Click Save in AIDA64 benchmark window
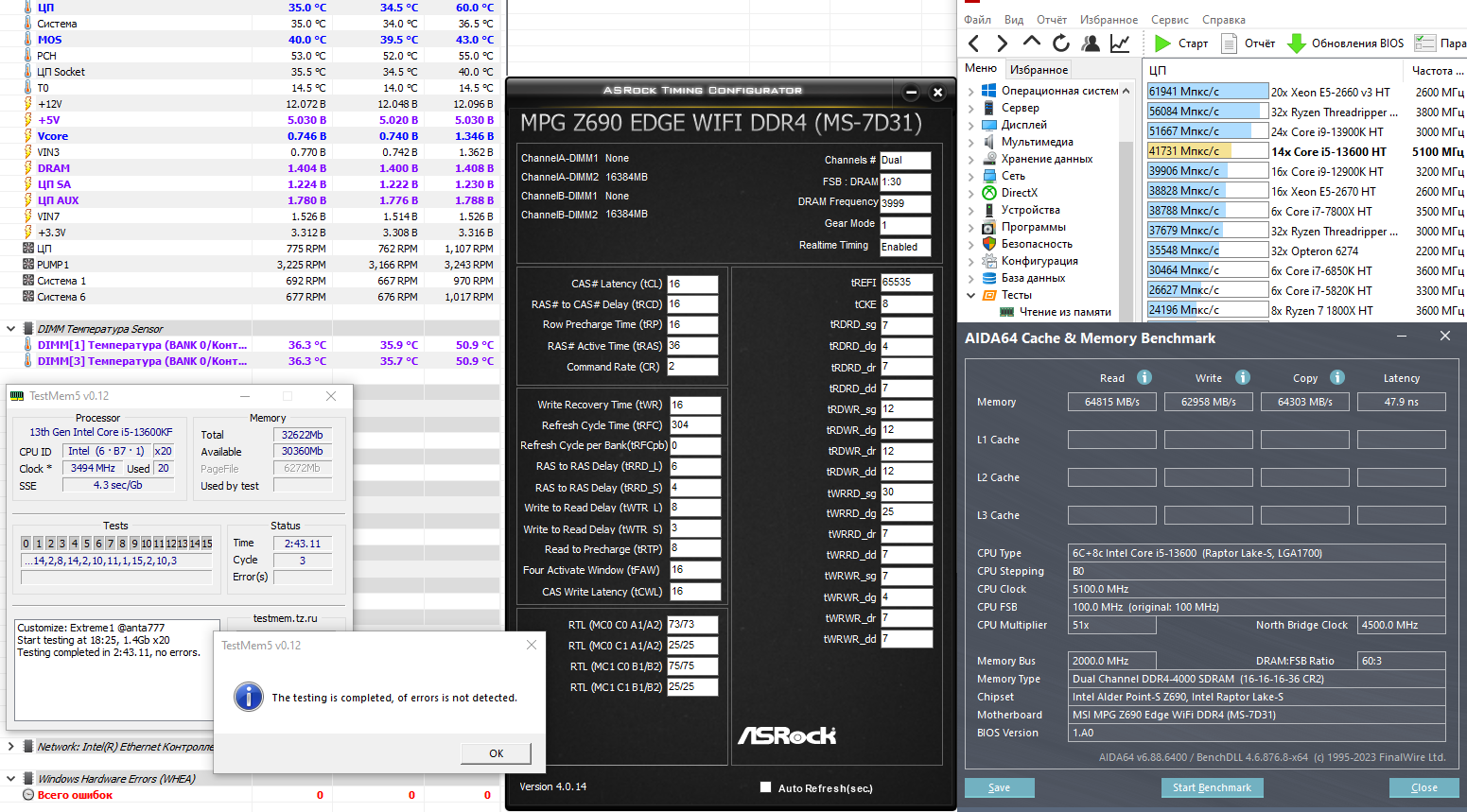Screen dimensions: 1467x812 (999, 787)
